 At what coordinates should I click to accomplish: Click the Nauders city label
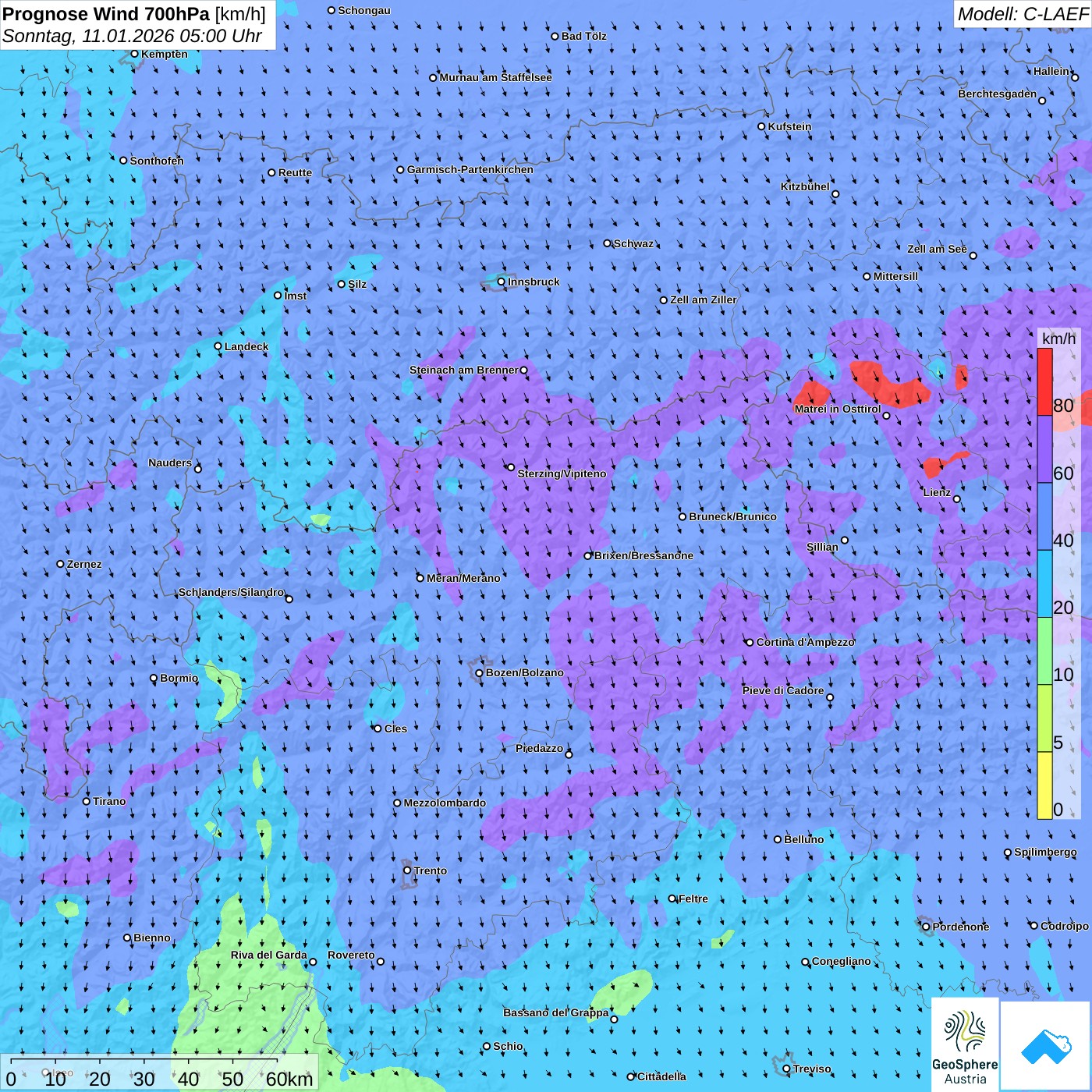coord(170,463)
